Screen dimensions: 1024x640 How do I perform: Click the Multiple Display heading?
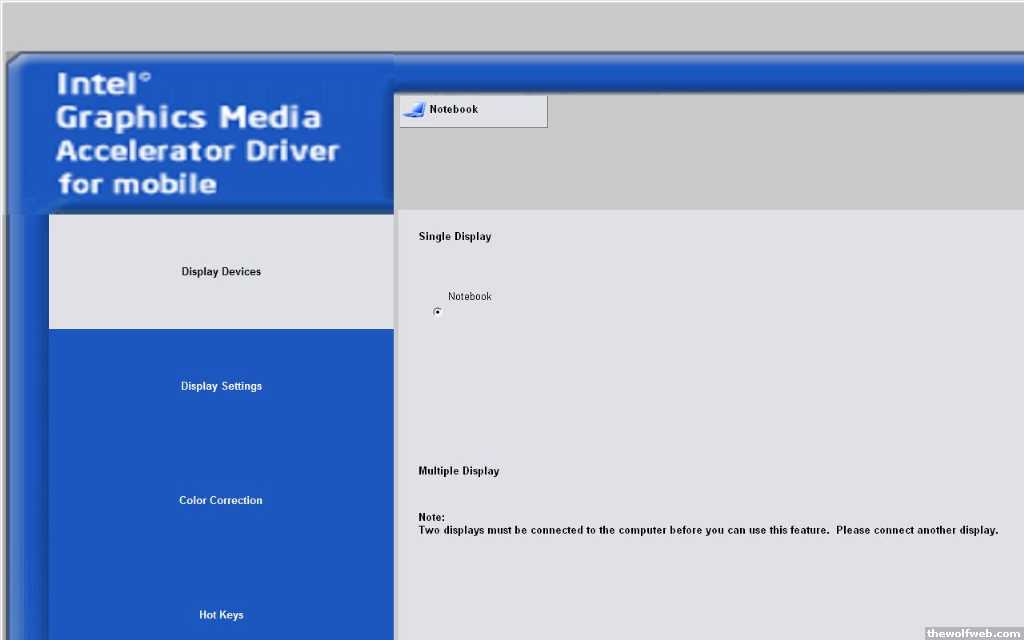click(459, 471)
